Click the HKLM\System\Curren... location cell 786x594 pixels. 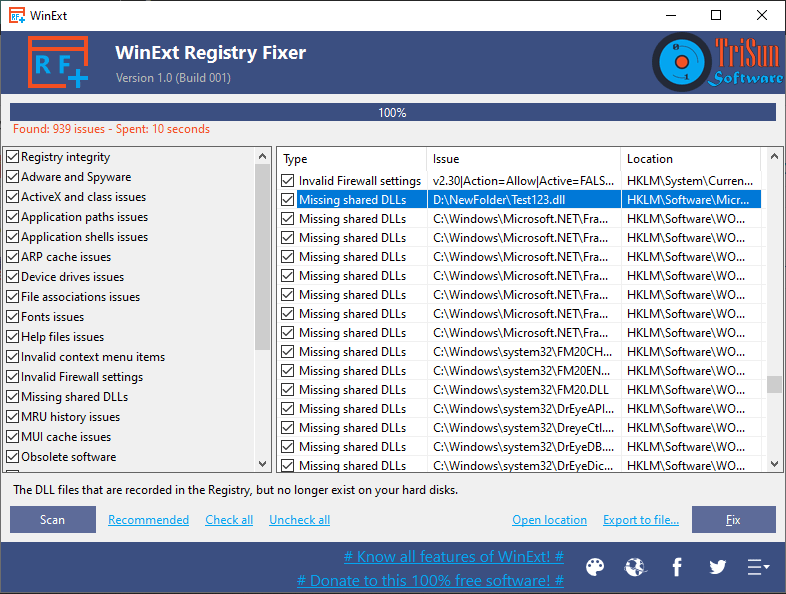click(x=691, y=180)
